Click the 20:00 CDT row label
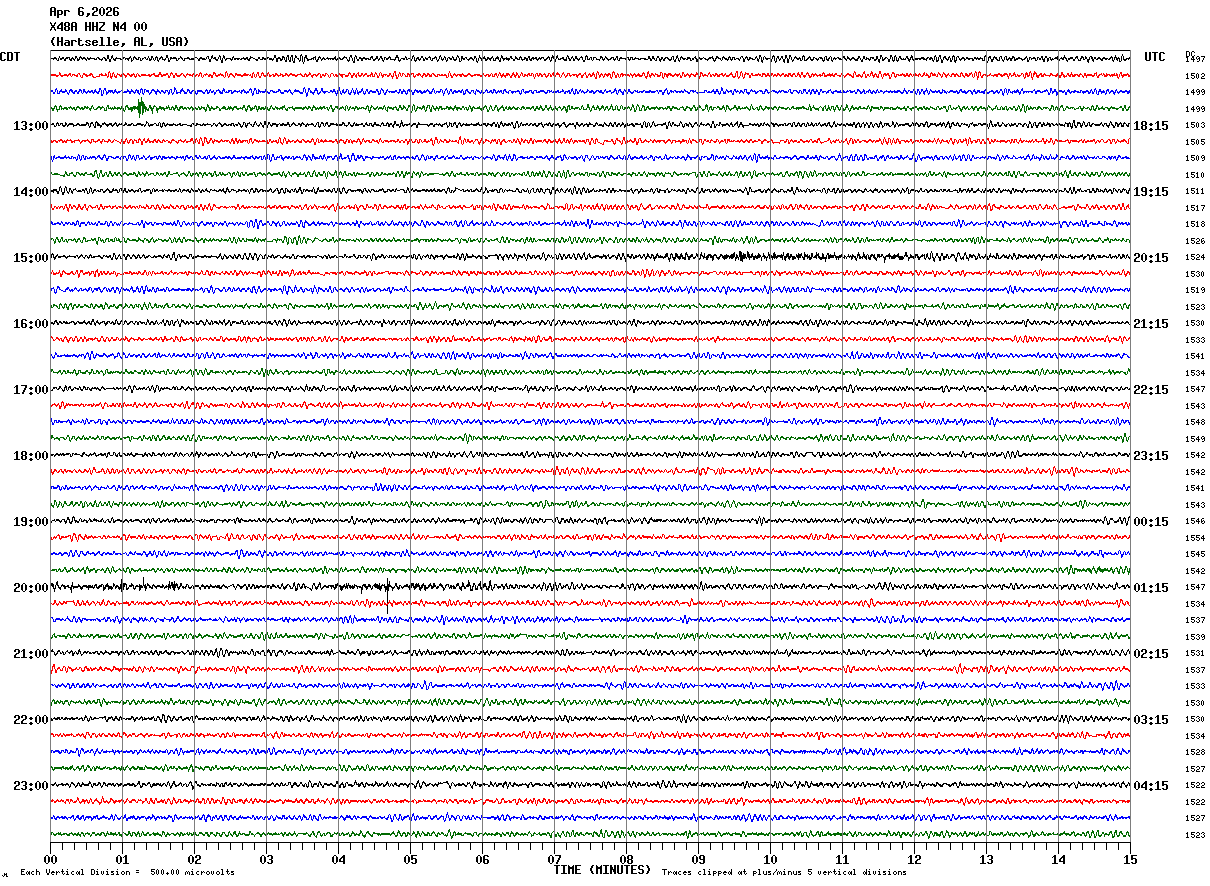The image size is (1210, 886). click(x=30, y=588)
